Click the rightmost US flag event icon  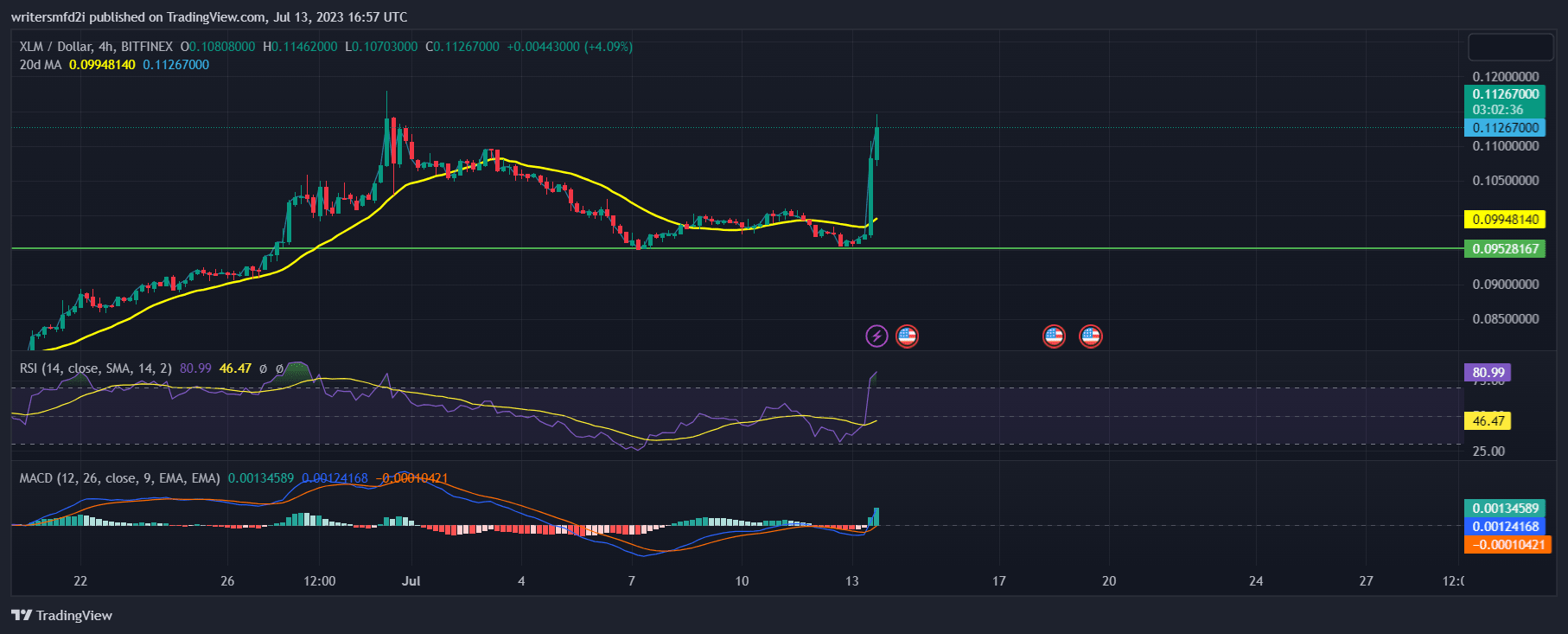[x=1091, y=336]
